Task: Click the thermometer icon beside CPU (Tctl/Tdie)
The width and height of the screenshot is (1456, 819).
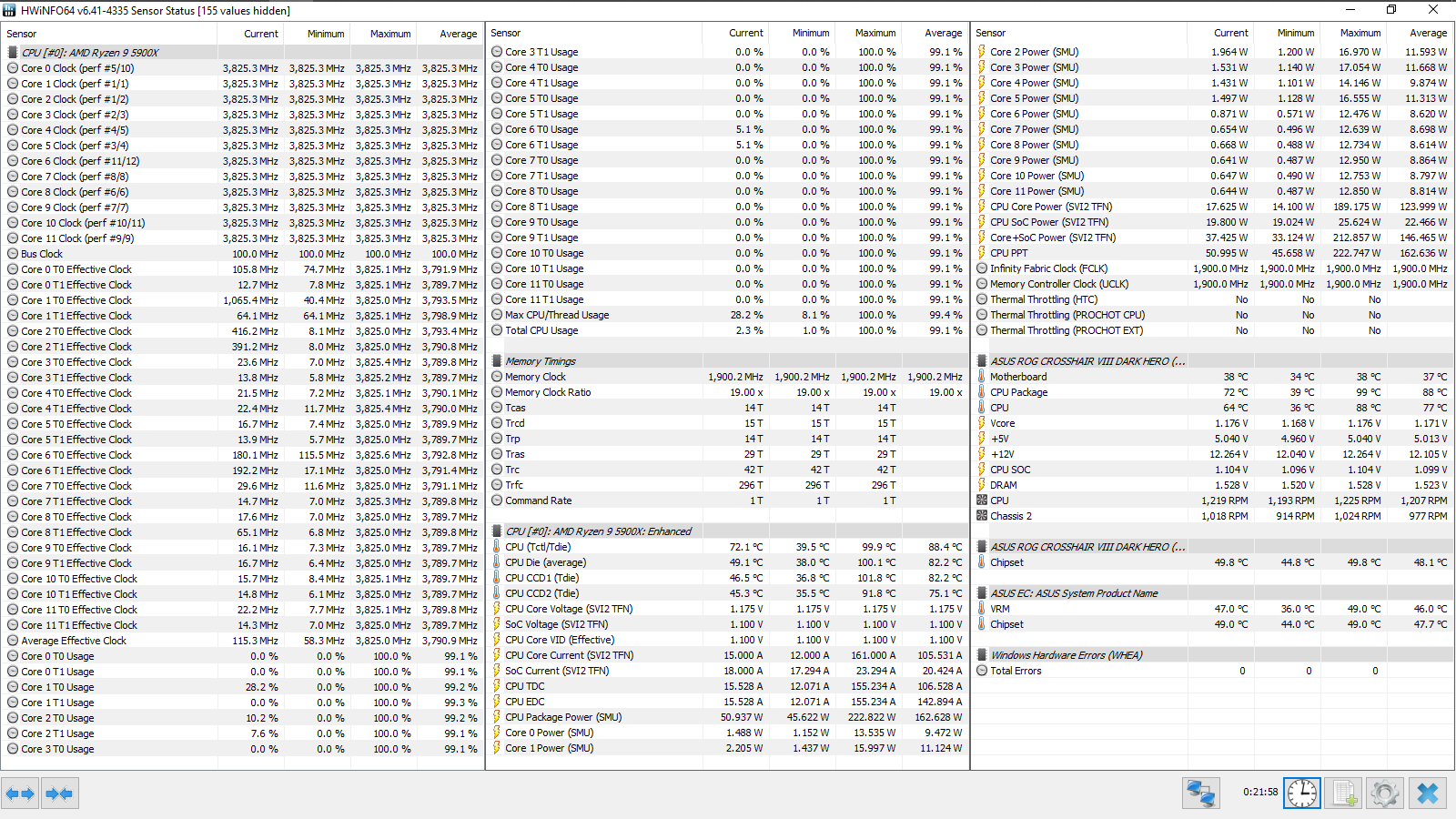Action: pos(497,547)
